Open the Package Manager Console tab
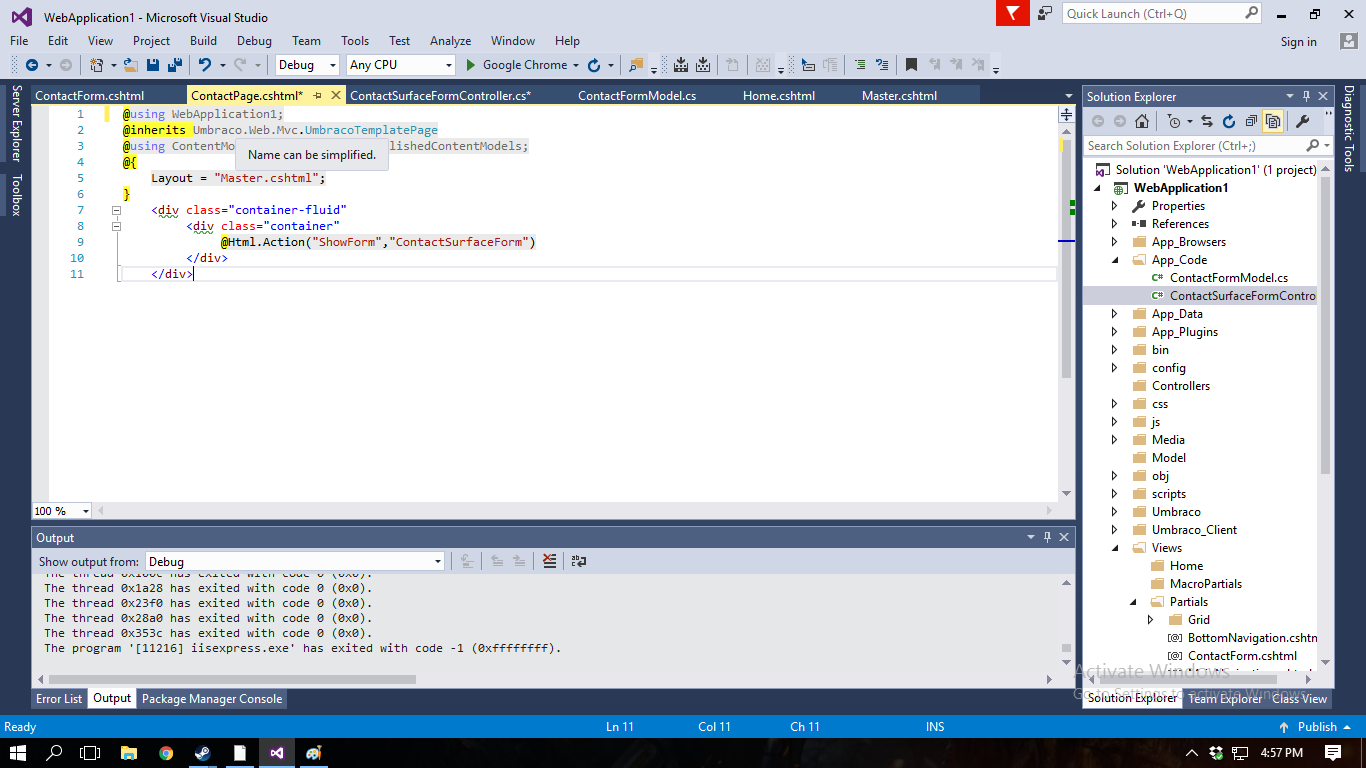 point(212,699)
